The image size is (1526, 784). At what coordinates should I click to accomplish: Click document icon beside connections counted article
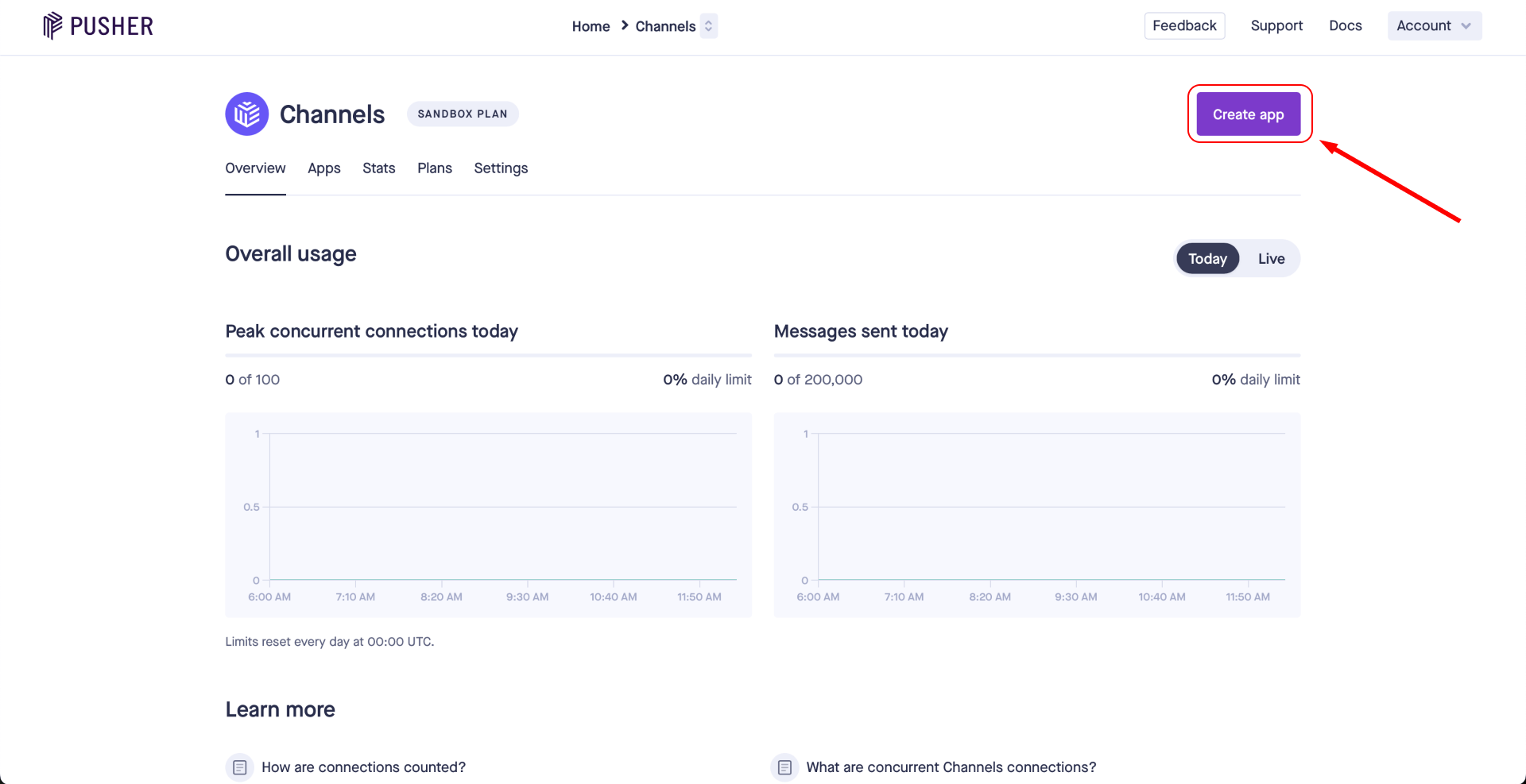pos(239,767)
